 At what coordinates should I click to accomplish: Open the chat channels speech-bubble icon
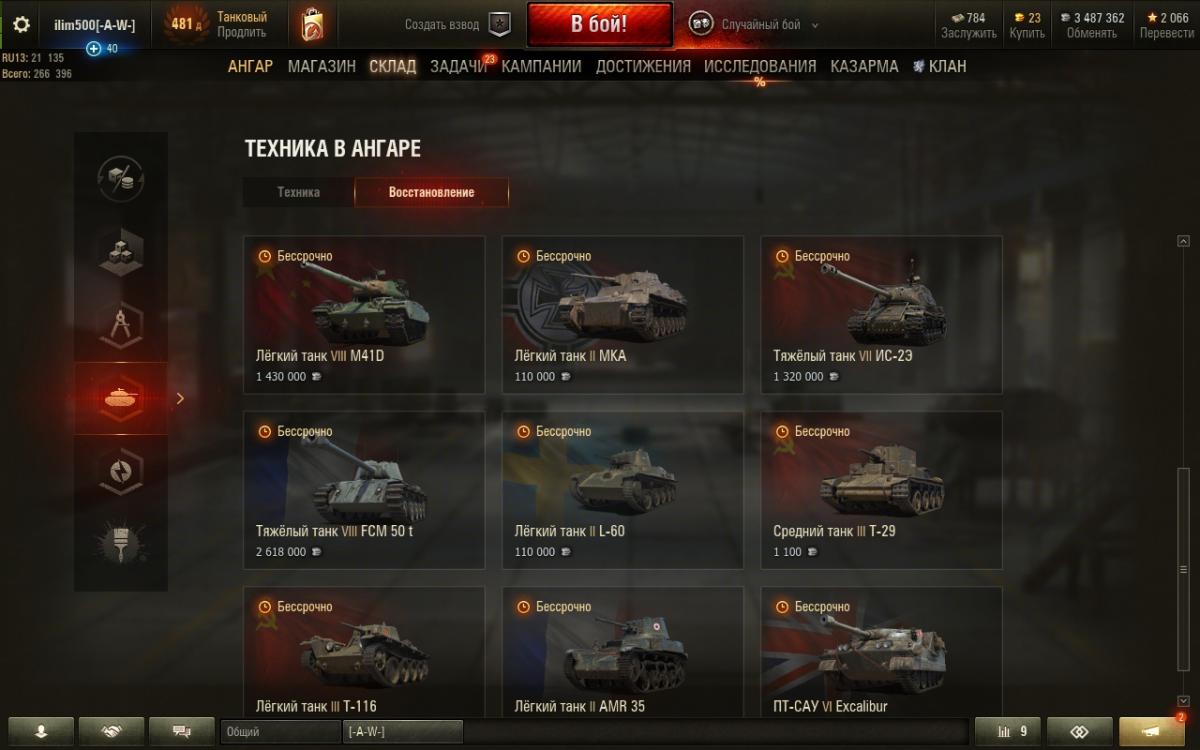(x=182, y=731)
